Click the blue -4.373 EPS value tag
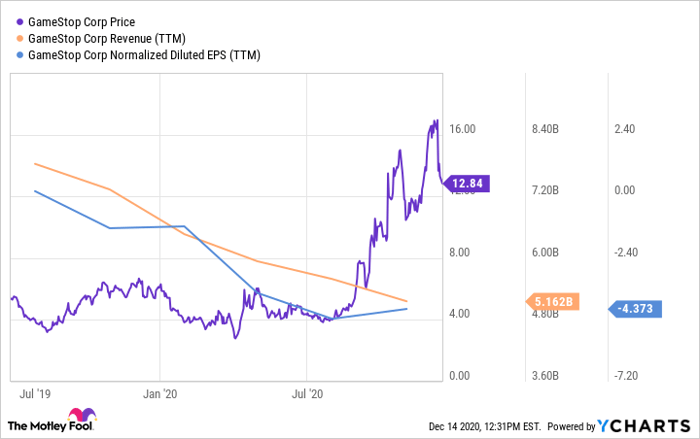700x439 pixels. pos(636,309)
